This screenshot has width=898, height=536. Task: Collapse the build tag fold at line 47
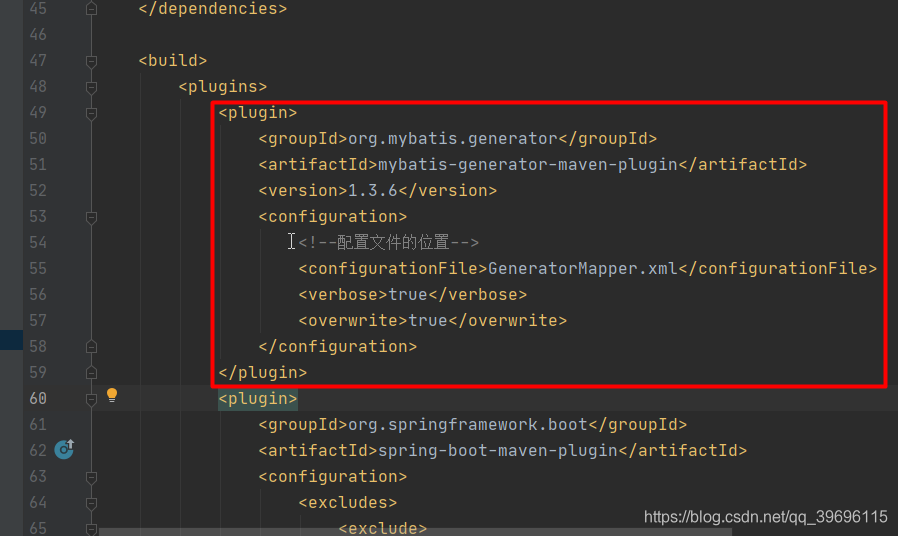coord(91,61)
